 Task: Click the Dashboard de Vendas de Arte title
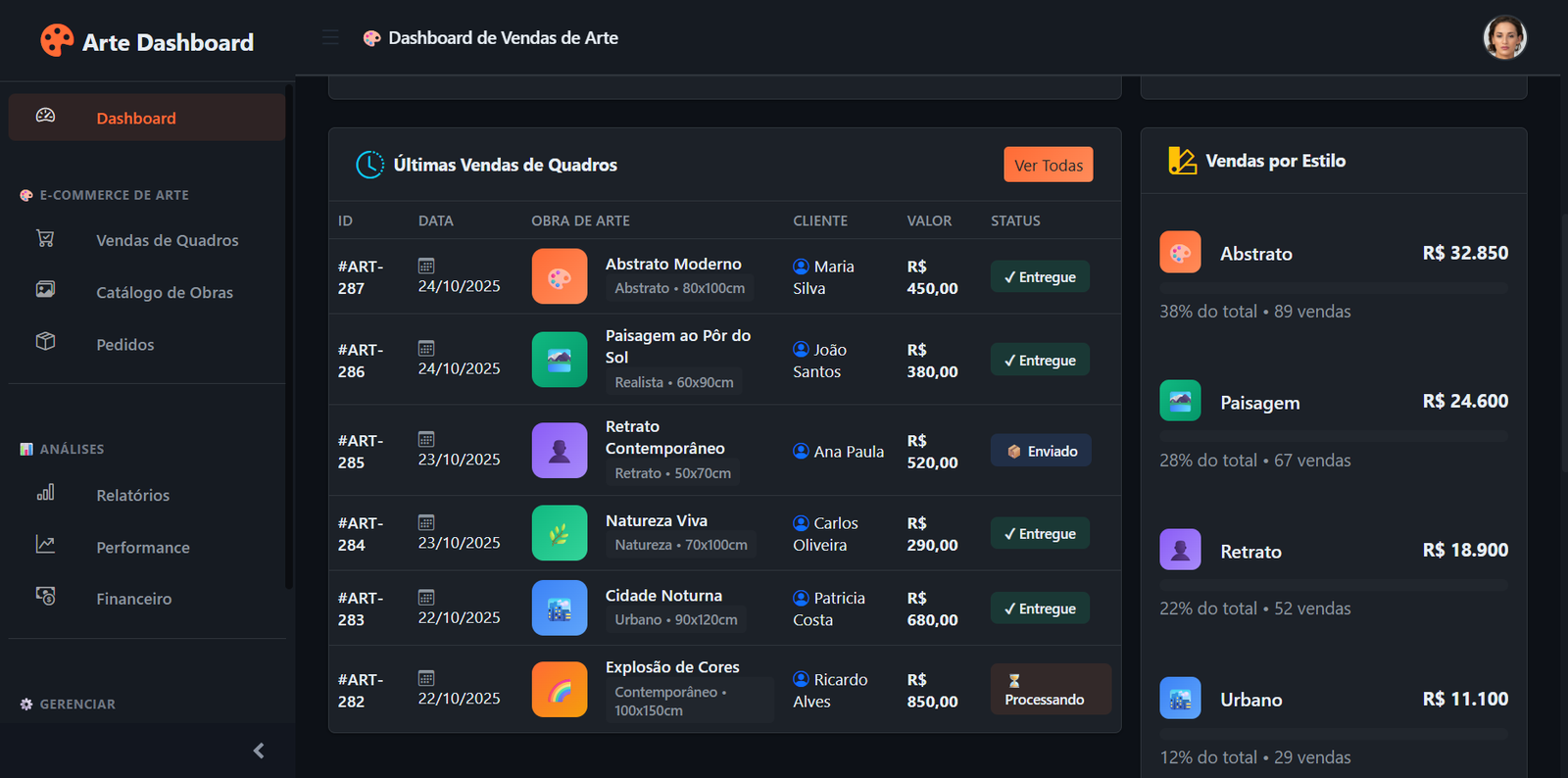503,38
